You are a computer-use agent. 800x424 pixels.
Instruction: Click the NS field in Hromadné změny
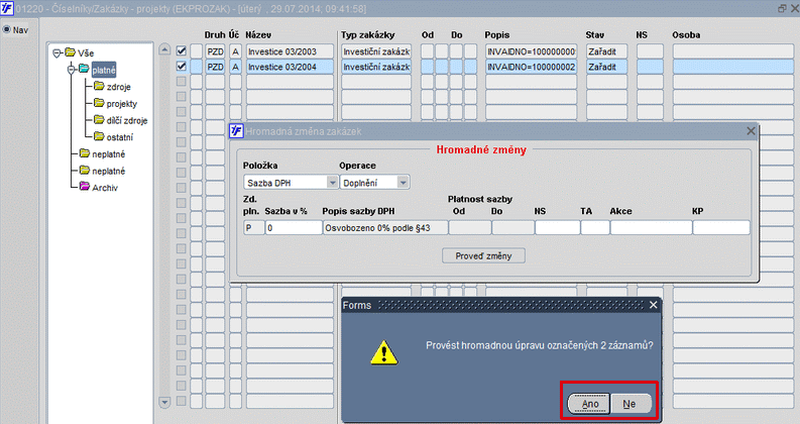(557, 228)
